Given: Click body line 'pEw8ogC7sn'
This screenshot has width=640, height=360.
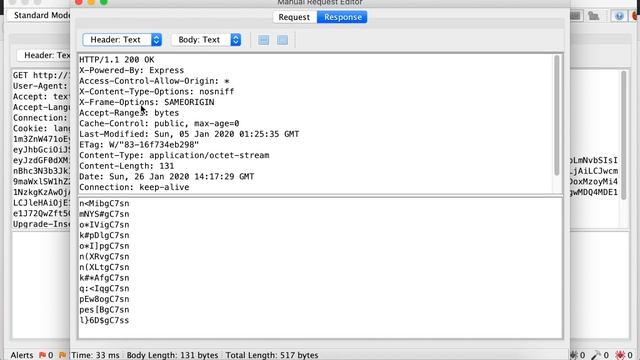Looking at the screenshot, I should (x=104, y=299).
